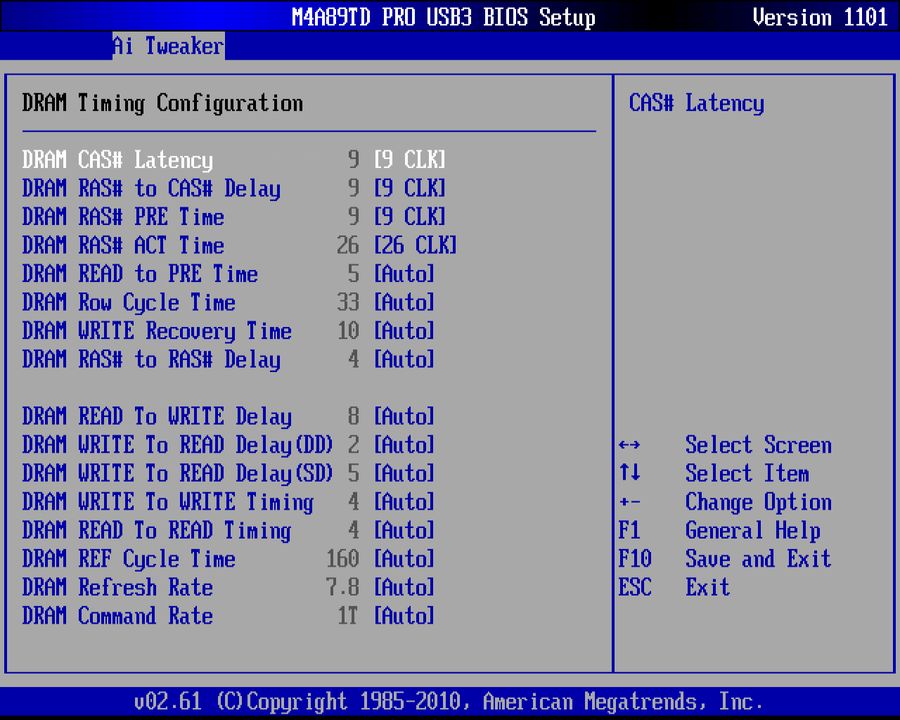Set DRAM WRITE To WRITE Timing

click(404, 502)
